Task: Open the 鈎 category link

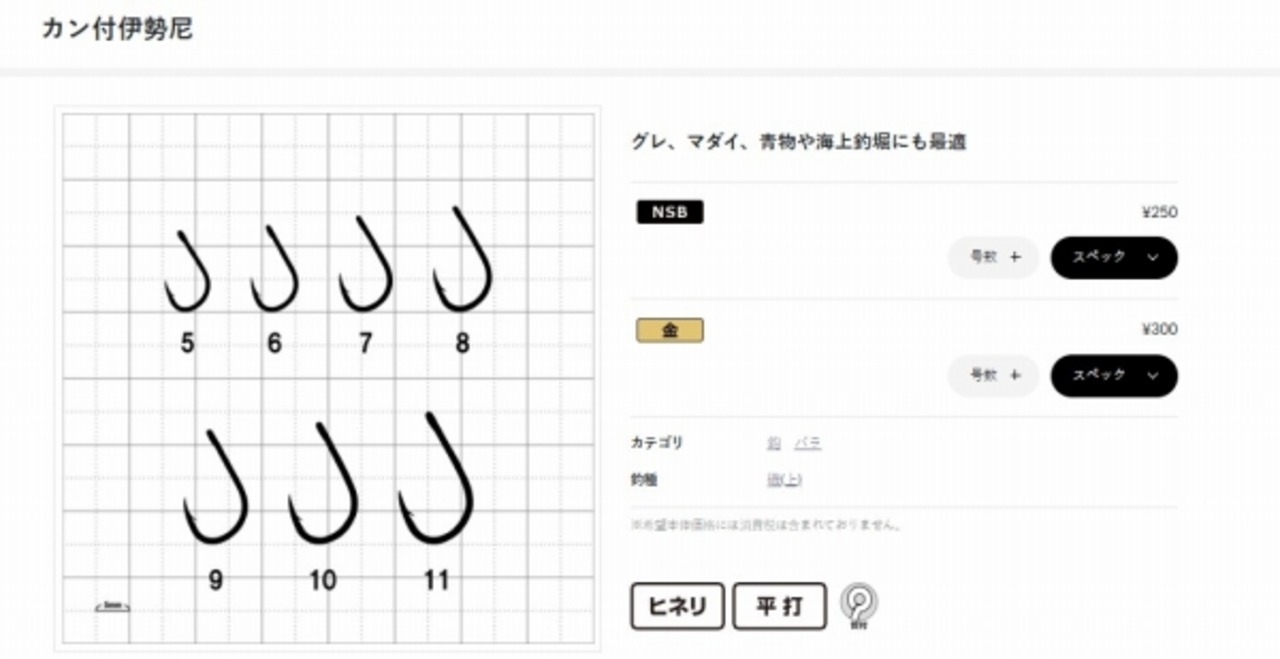Action: (774, 442)
